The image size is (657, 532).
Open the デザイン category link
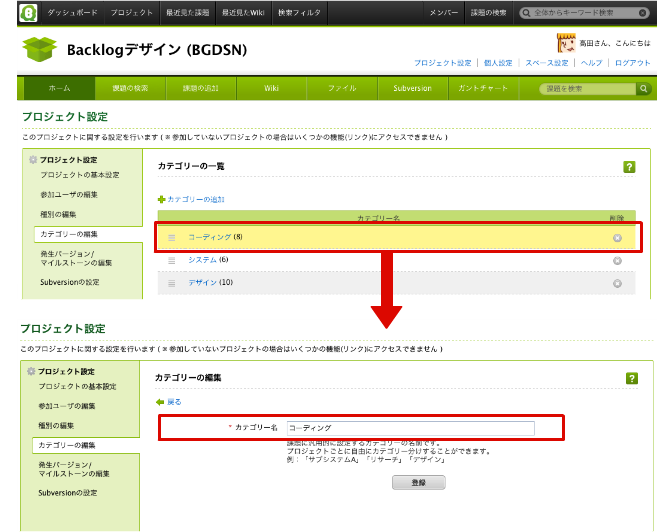(x=202, y=282)
